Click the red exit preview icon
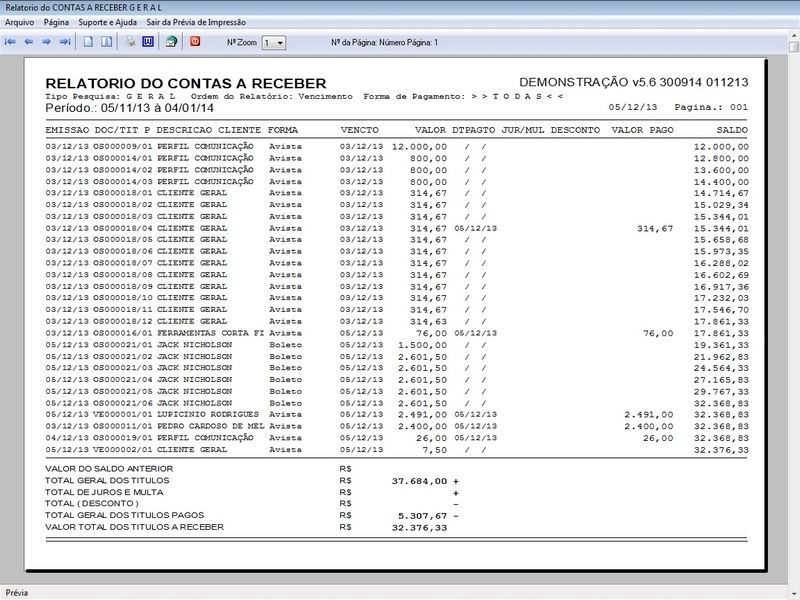Viewport: 800px width, 600px height. pyautogui.click(x=197, y=40)
